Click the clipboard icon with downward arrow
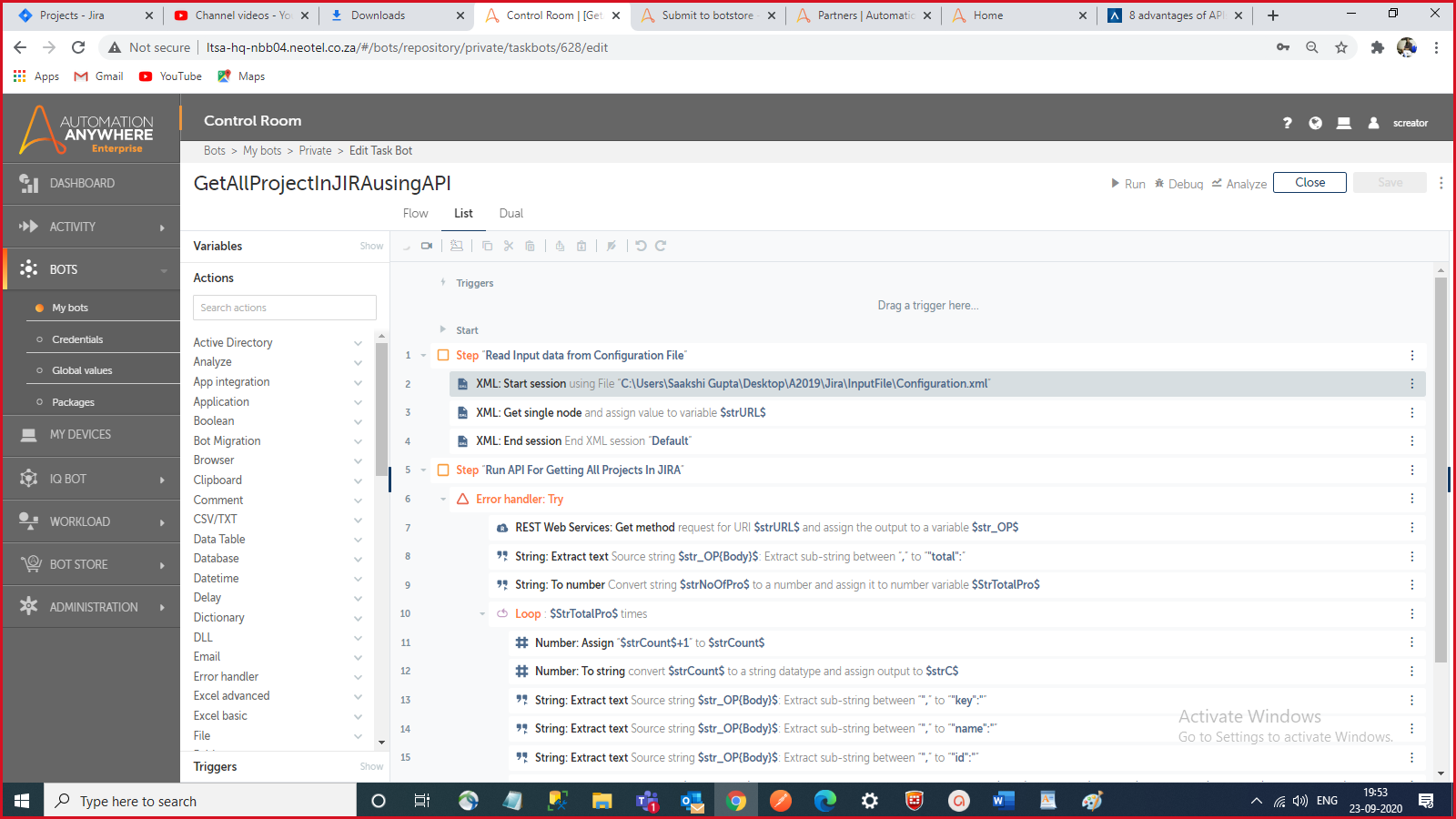This screenshot has width=1456, height=819. point(581,246)
